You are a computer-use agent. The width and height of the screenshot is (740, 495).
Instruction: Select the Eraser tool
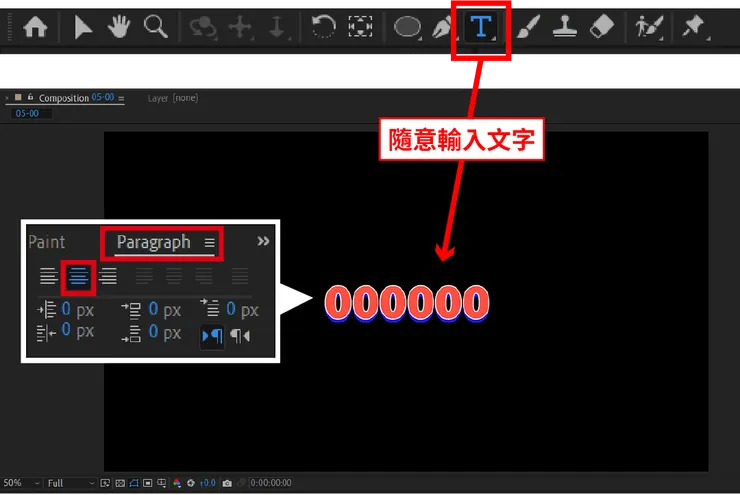(602, 26)
